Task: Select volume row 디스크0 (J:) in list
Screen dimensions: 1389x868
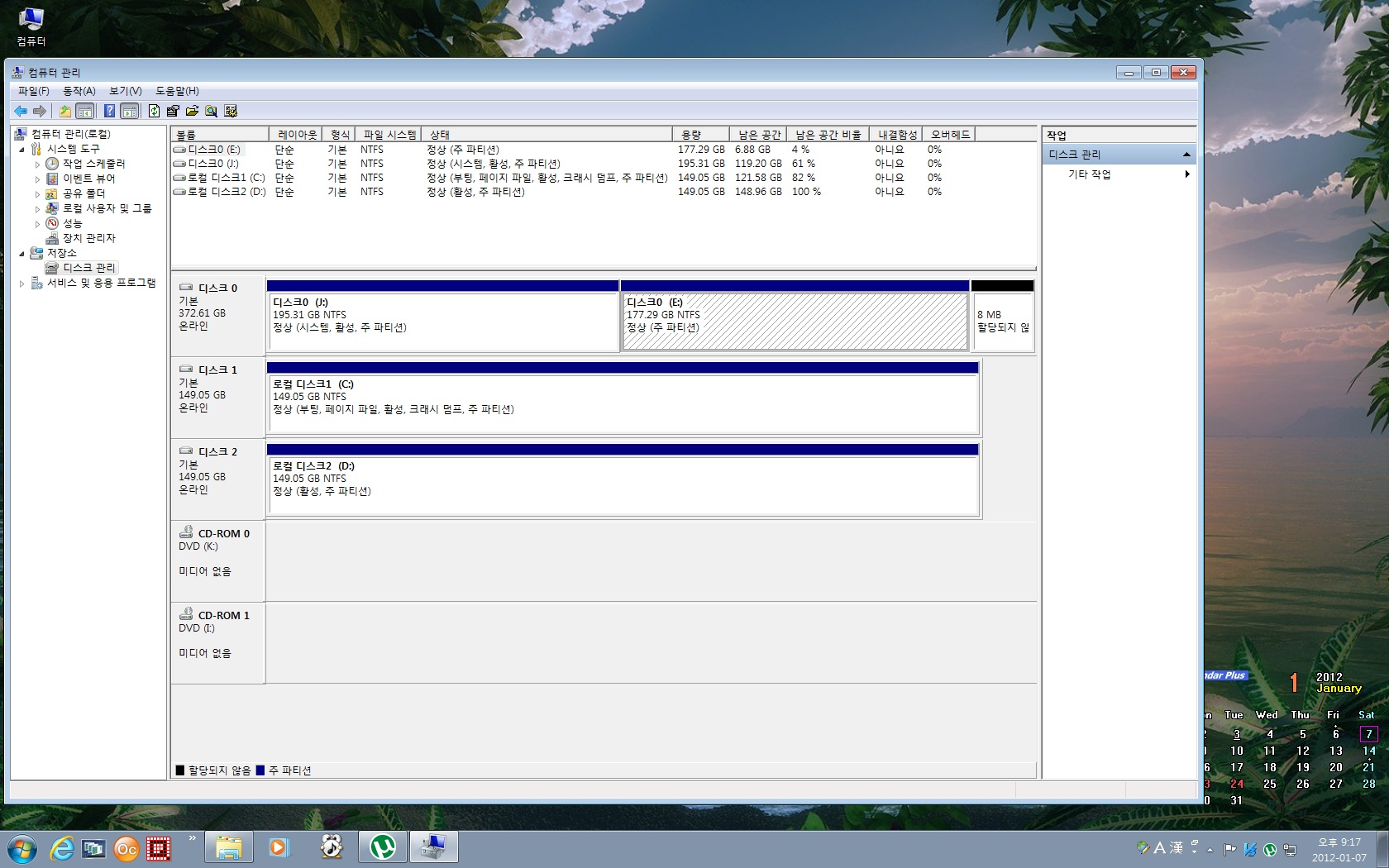Action: (604, 164)
